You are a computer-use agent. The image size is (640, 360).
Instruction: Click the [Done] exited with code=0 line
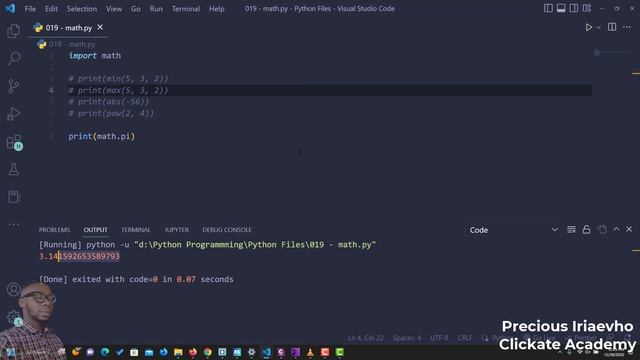coord(136,279)
